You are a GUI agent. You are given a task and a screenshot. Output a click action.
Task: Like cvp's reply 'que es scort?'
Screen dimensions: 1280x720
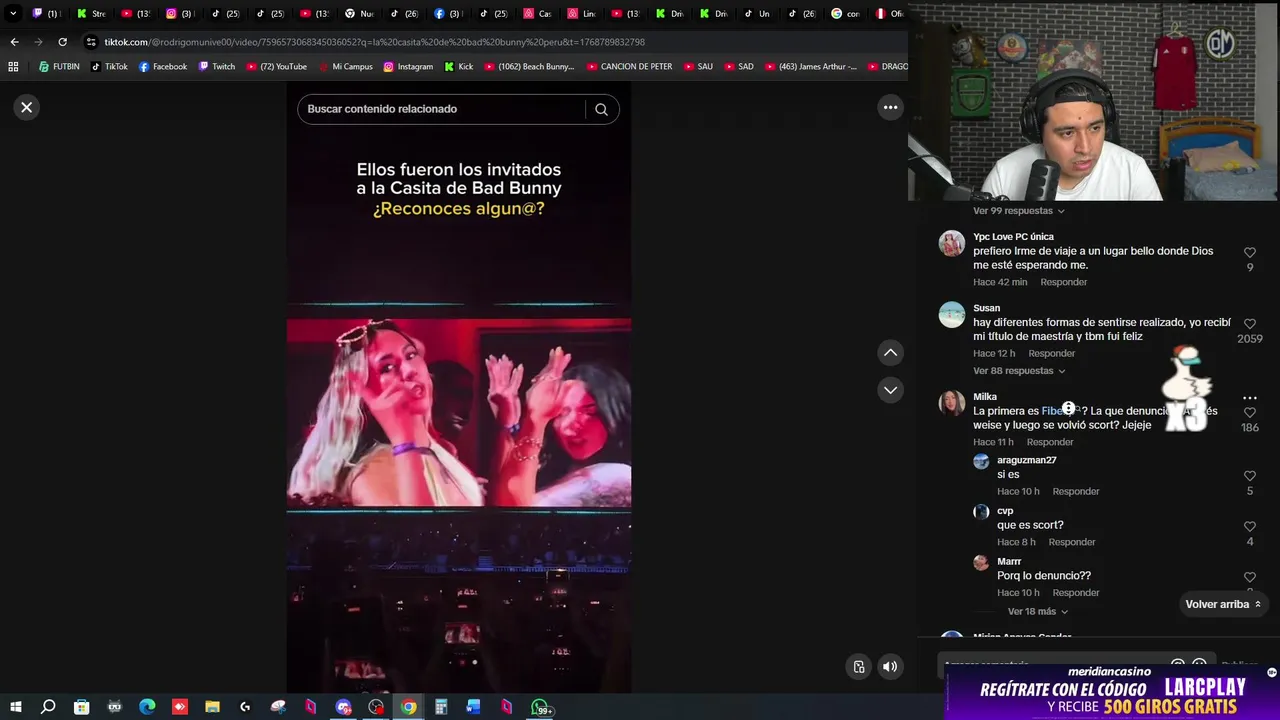1249,527
